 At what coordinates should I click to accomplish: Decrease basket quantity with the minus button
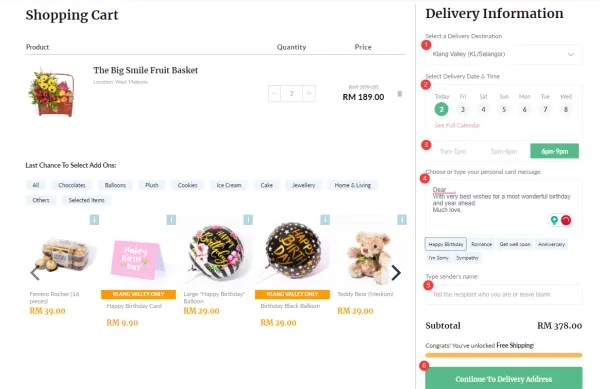274,93
